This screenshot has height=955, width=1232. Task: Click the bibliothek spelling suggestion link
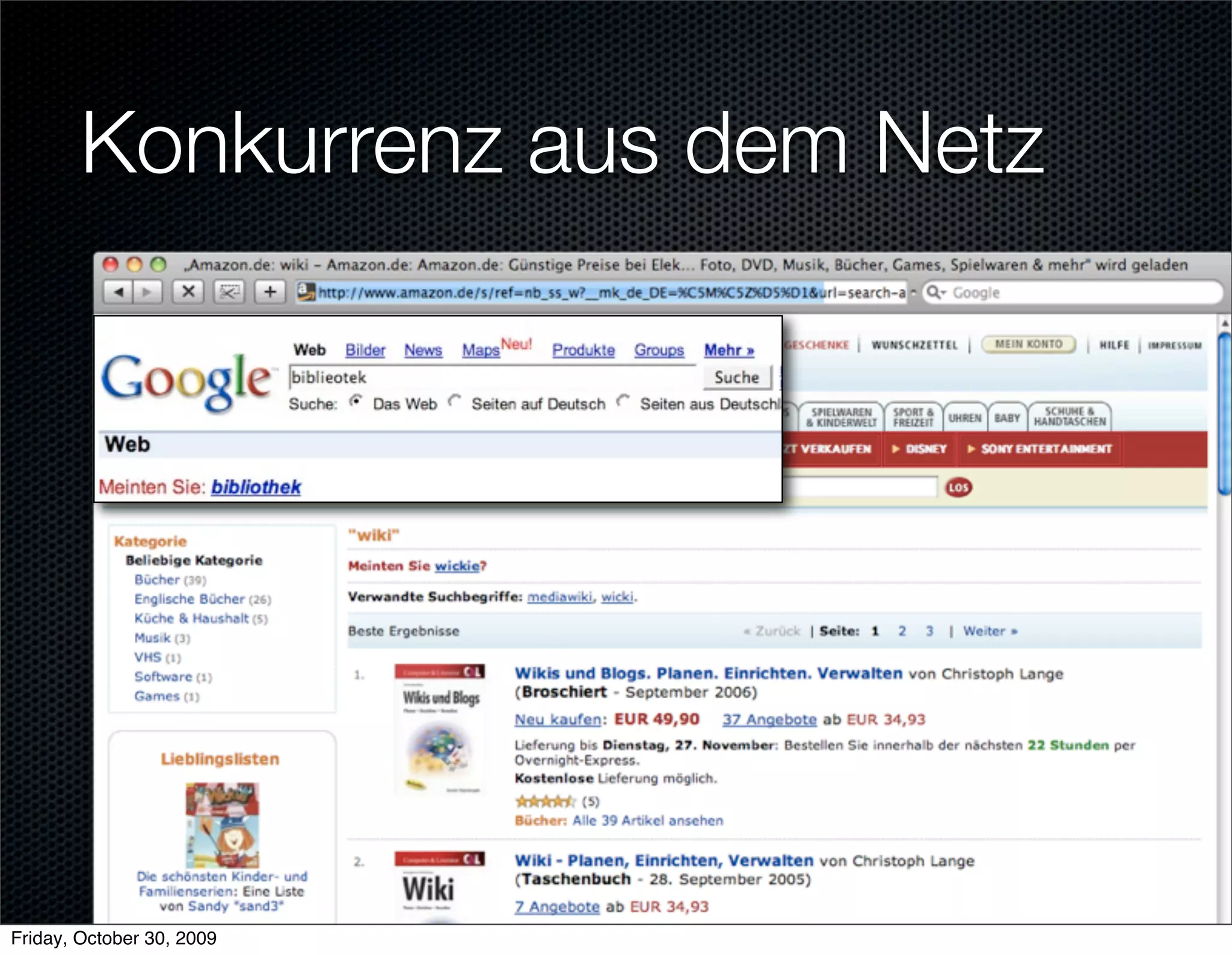(256, 487)
